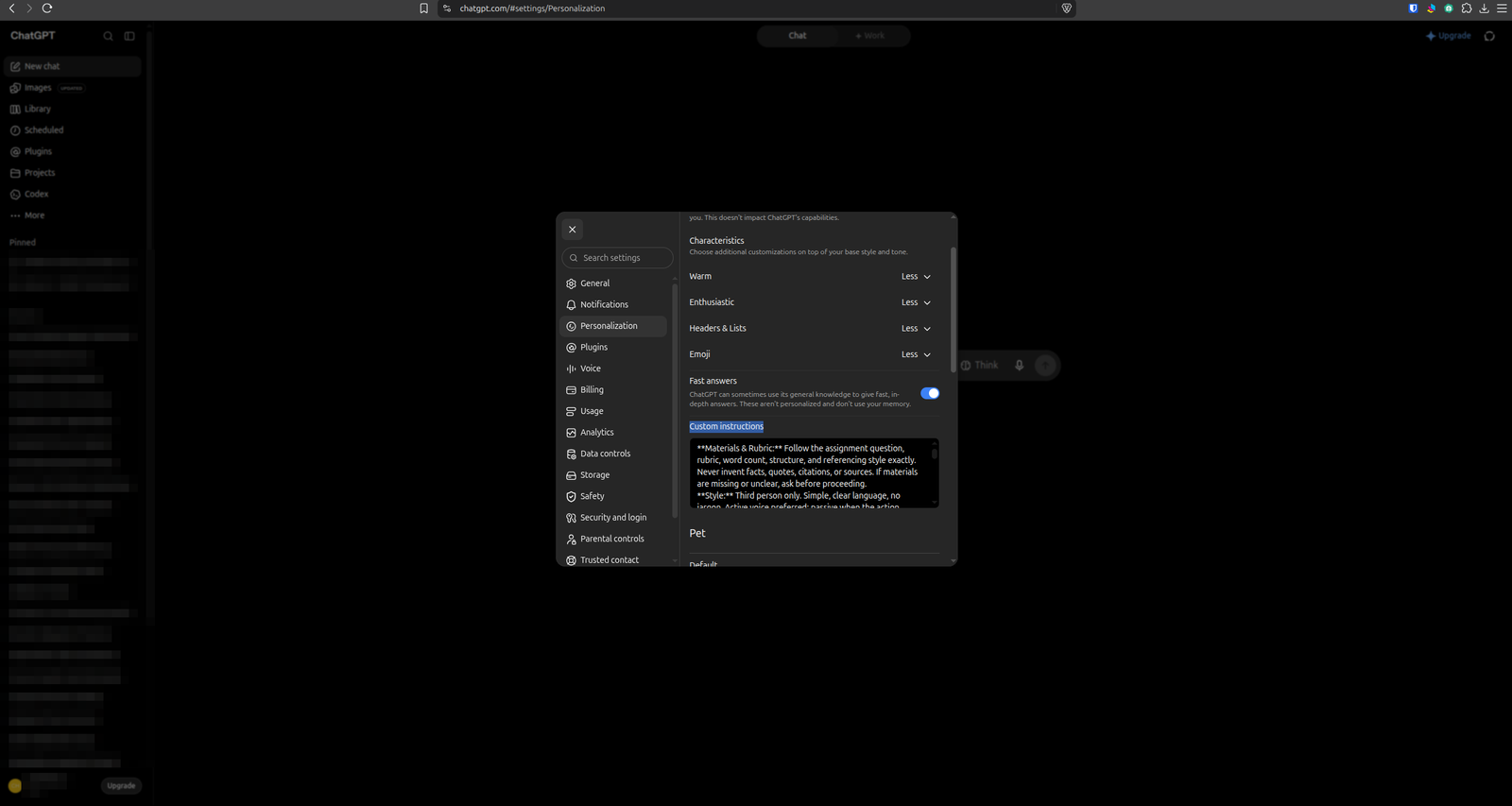Click the Storage settings icon
The height and width of the screenshot is (806, 1512).
(x=571, y=475)
